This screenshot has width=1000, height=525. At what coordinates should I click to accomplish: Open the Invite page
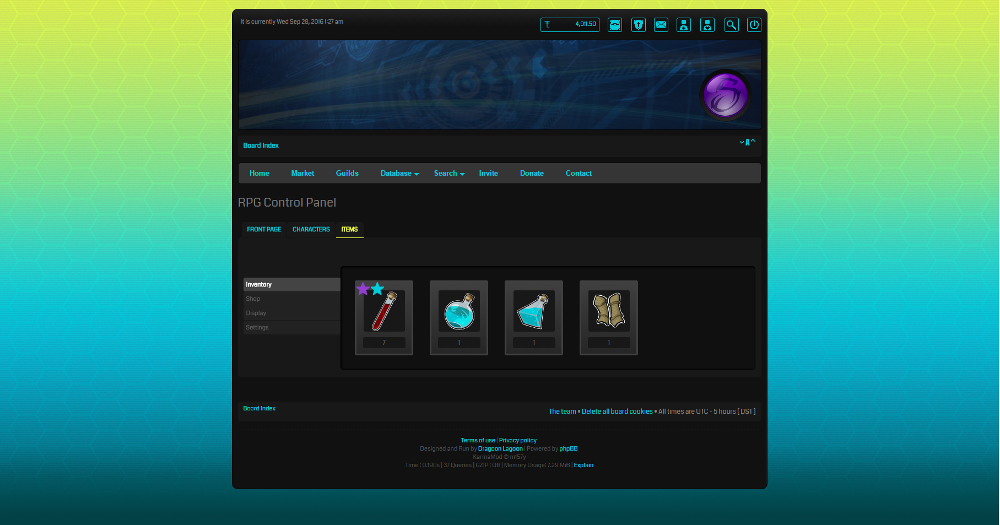point(489,174)
